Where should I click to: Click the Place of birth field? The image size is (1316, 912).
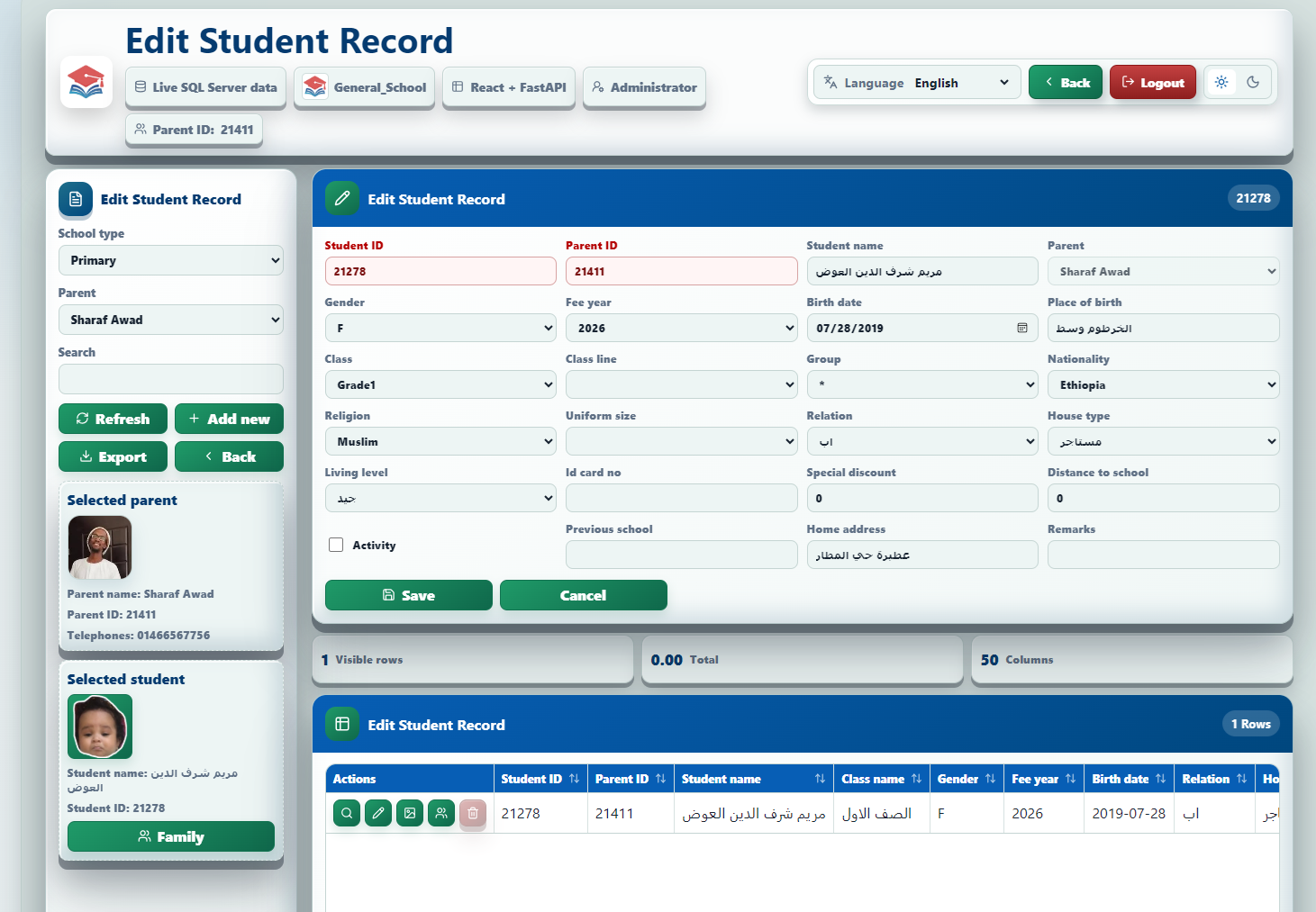1163,328
